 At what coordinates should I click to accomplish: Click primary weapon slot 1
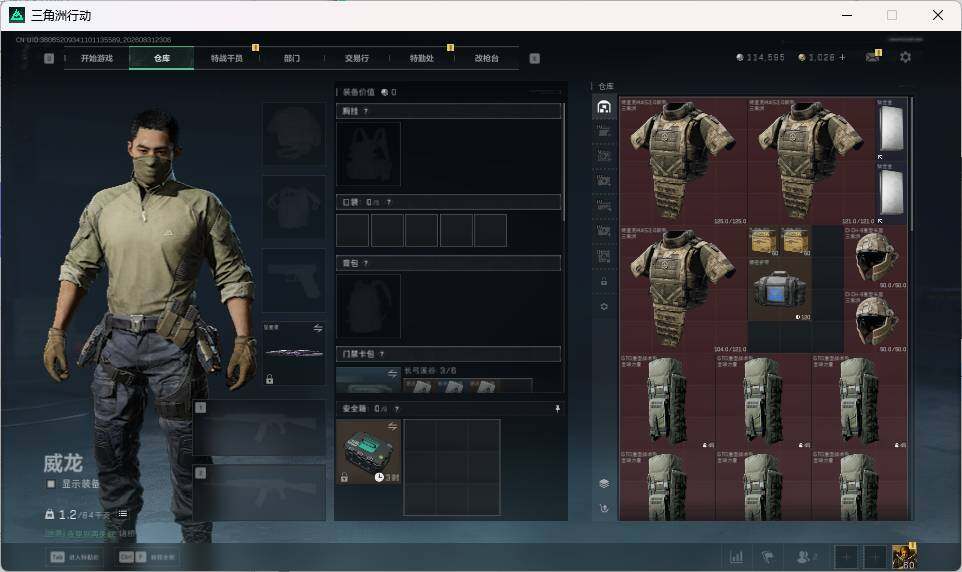tap(260, 428)
